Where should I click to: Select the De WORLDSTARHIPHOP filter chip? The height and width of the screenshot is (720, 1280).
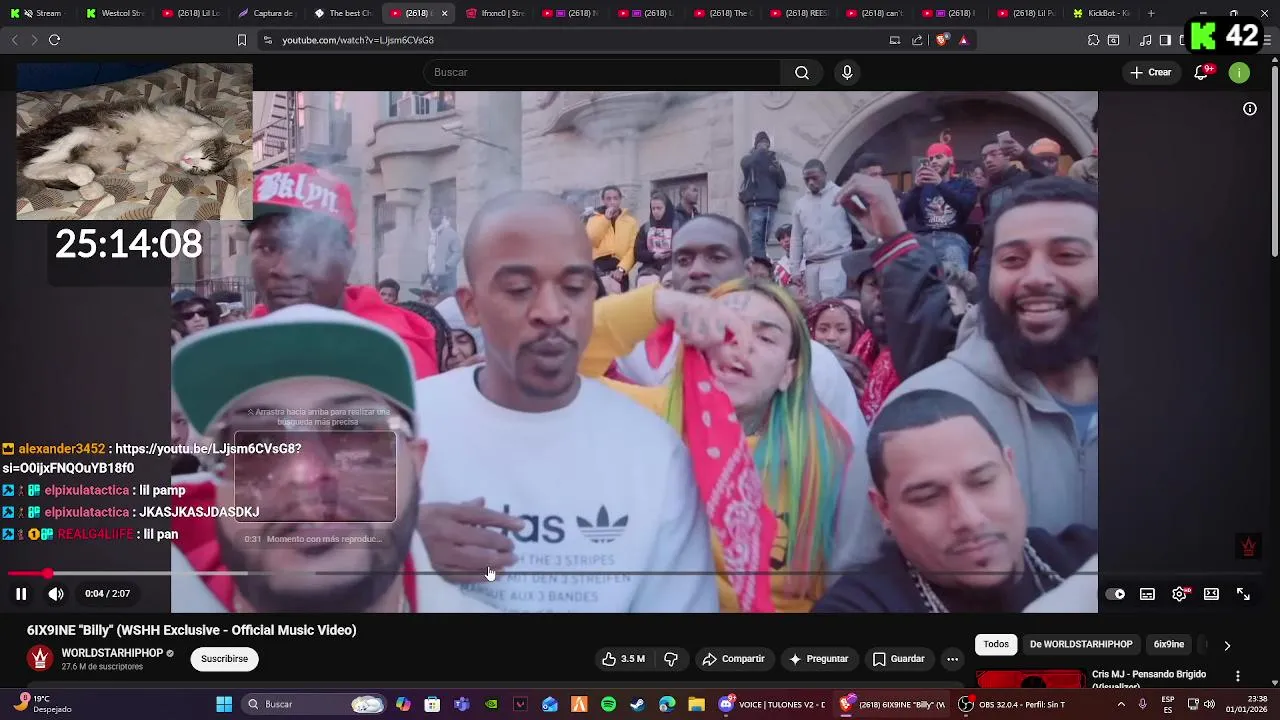coord(1081,645)
